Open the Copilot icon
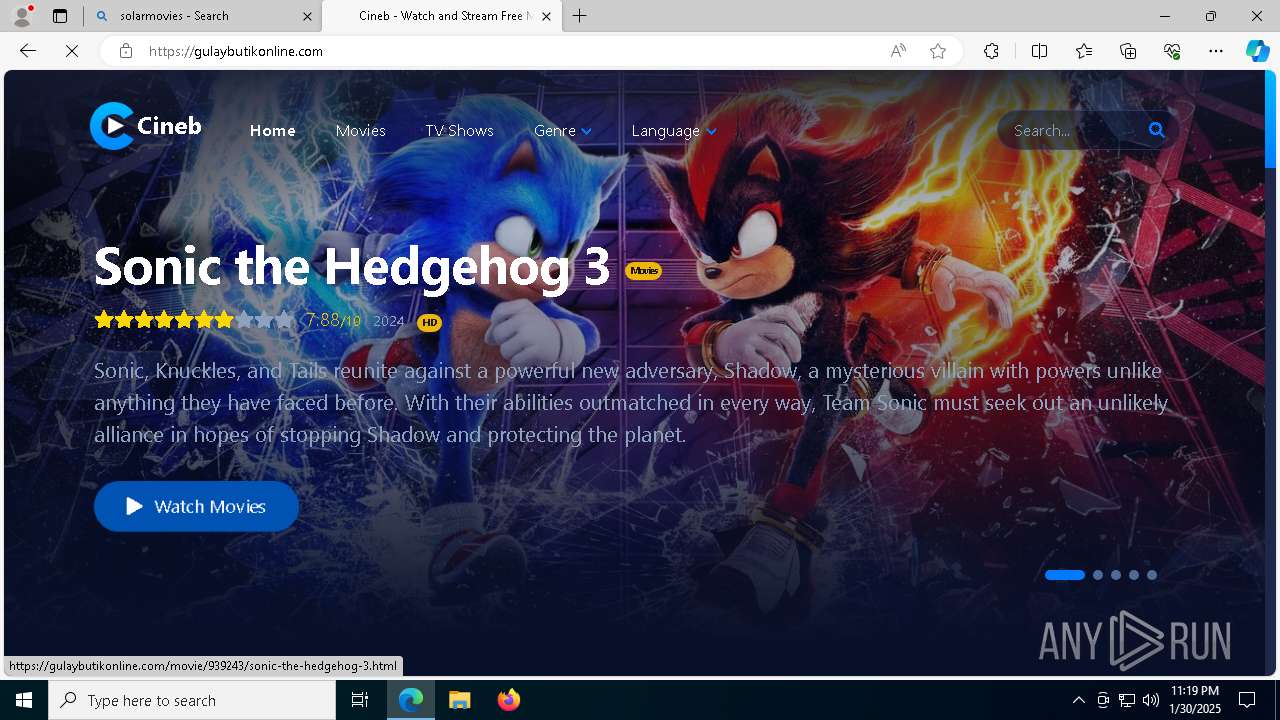Screen dimensions: 1280x720 pos(1257,51)
